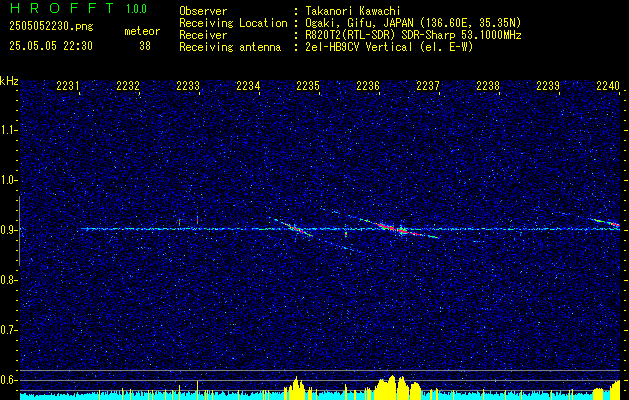Click the 2232 time marker

pyautogui.click(x=128, y=86)
